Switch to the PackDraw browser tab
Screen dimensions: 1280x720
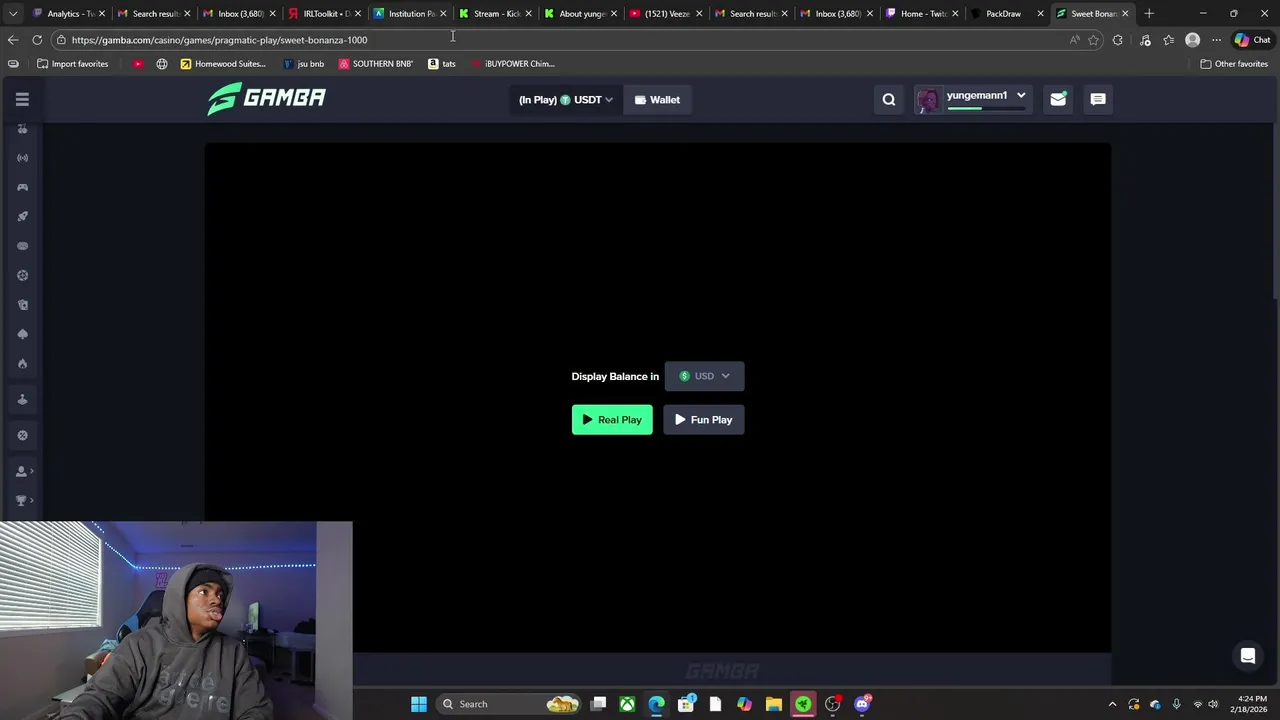(x=1004, y=14)
